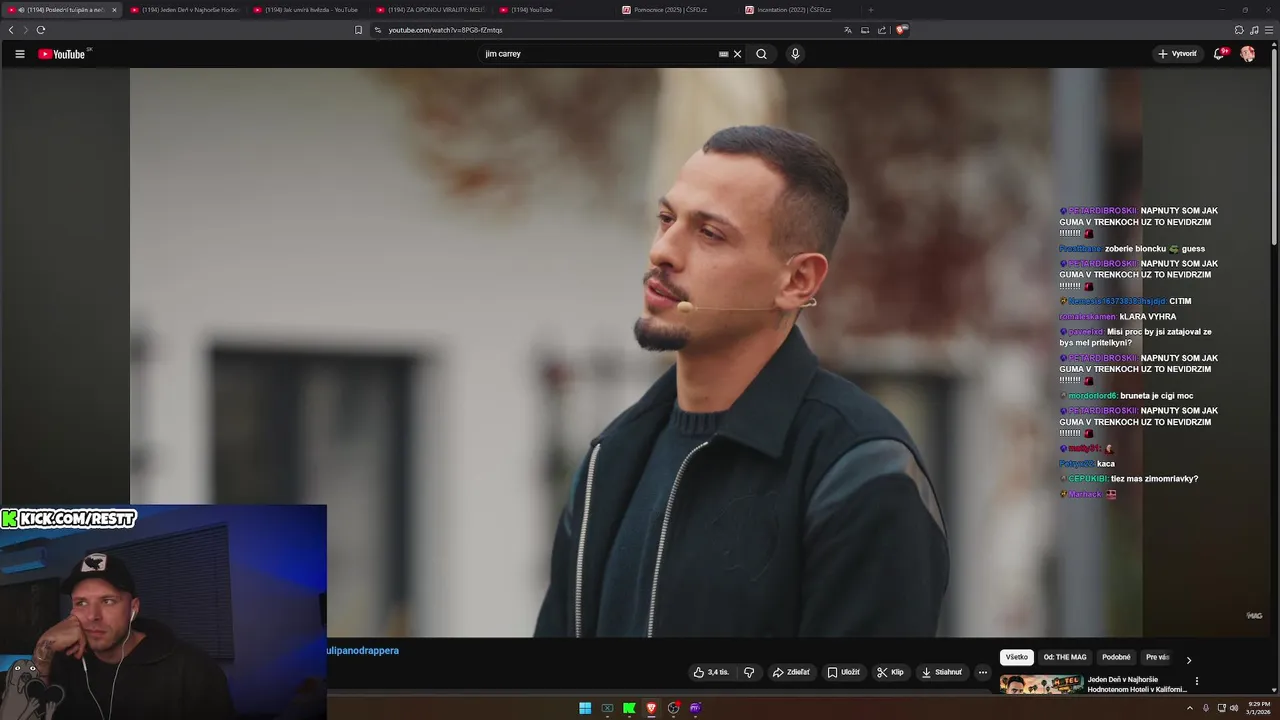Click the share page icon in address bar

tap(882, 30)
